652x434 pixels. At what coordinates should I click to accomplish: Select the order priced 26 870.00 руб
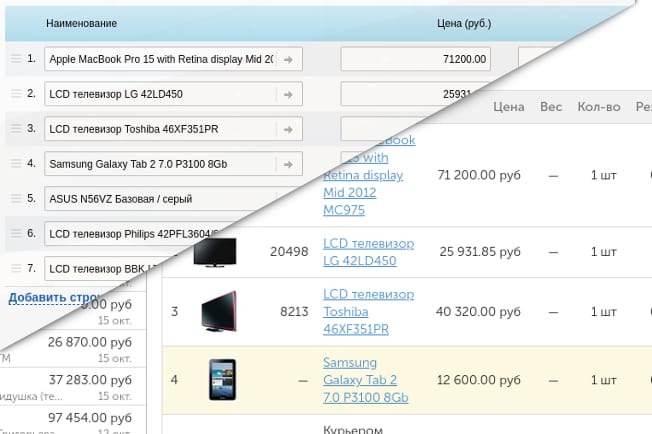pyautogui.click(x=73, y=348)
